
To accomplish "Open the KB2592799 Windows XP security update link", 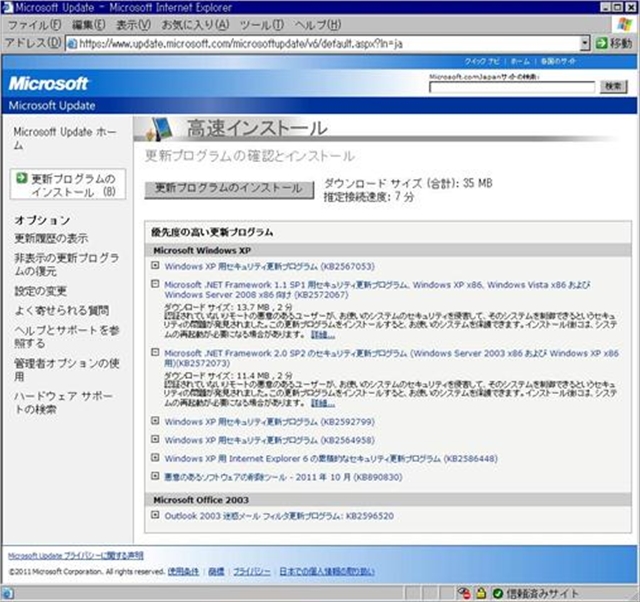I will tap(269, 422).
